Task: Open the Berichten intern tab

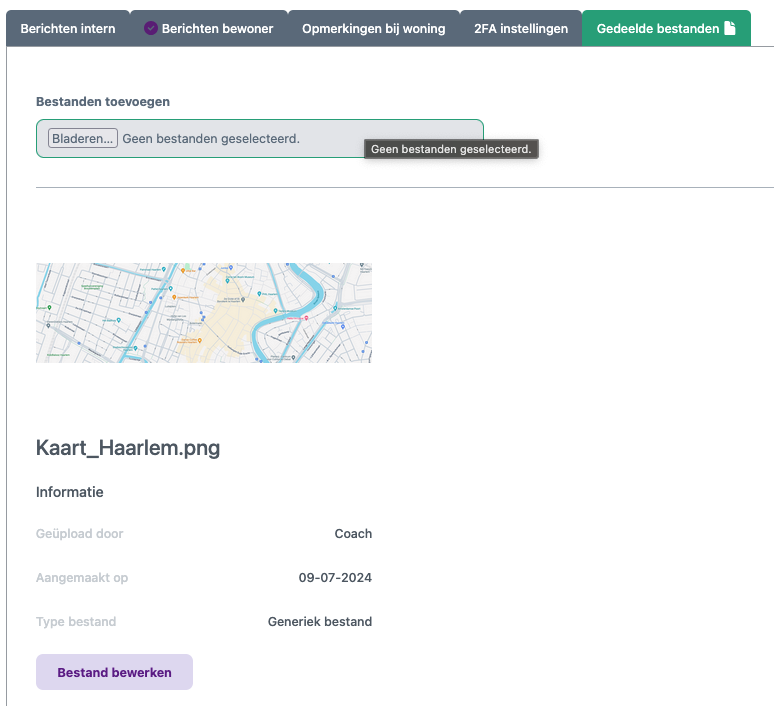Action: (68, 29)
